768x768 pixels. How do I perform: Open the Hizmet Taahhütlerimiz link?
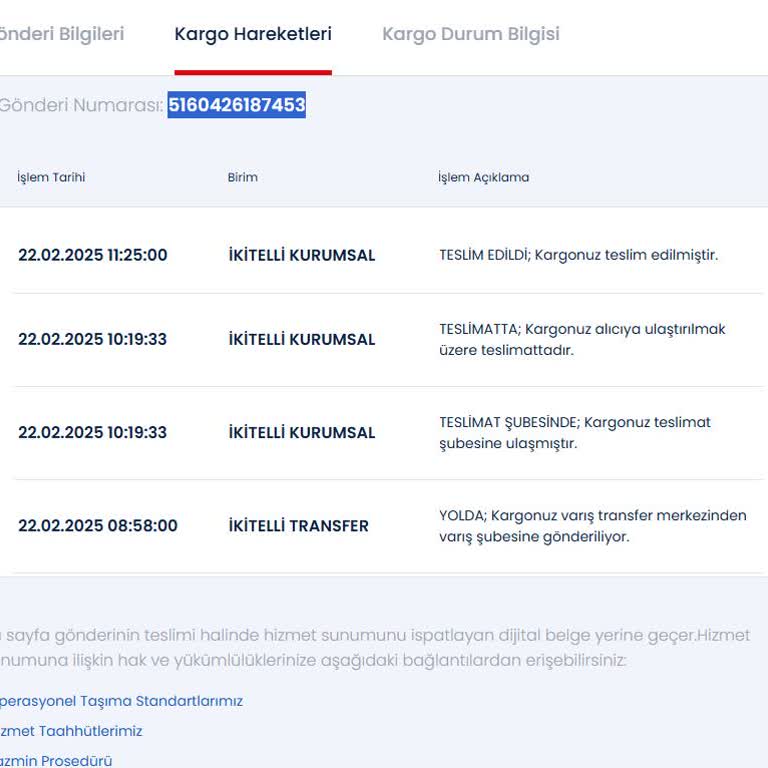pyautogui.click(x=71, y=731)
